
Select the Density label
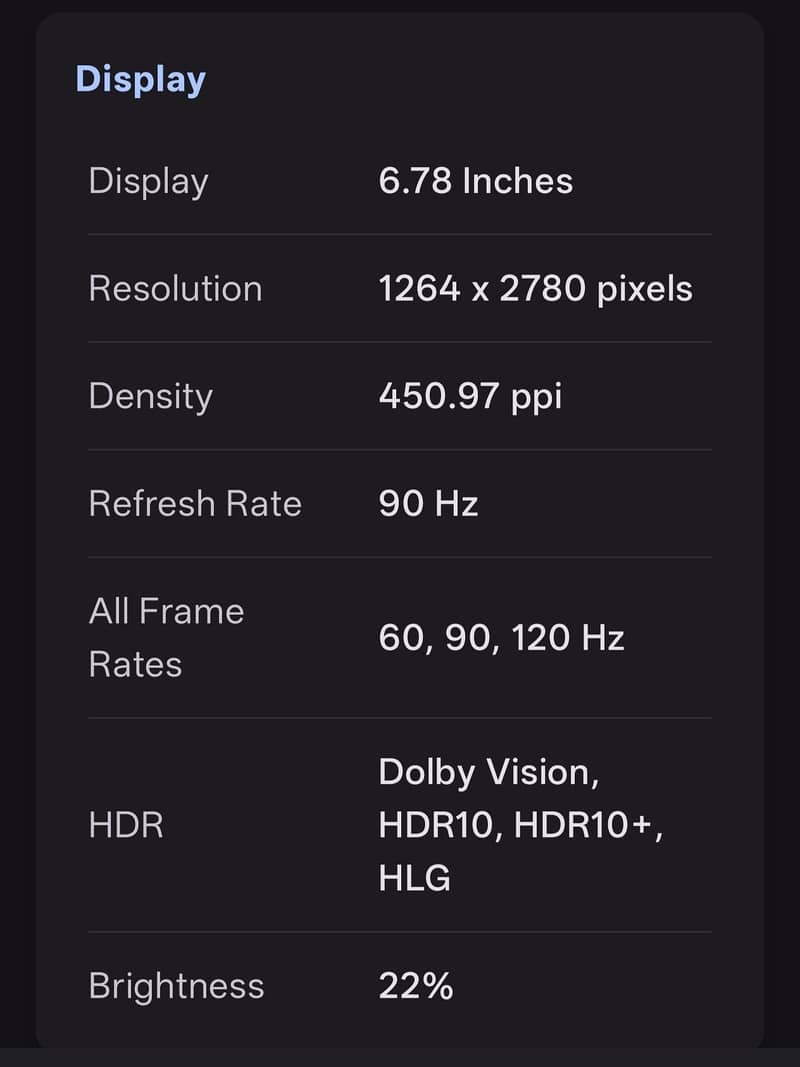(x=150, y=397)
